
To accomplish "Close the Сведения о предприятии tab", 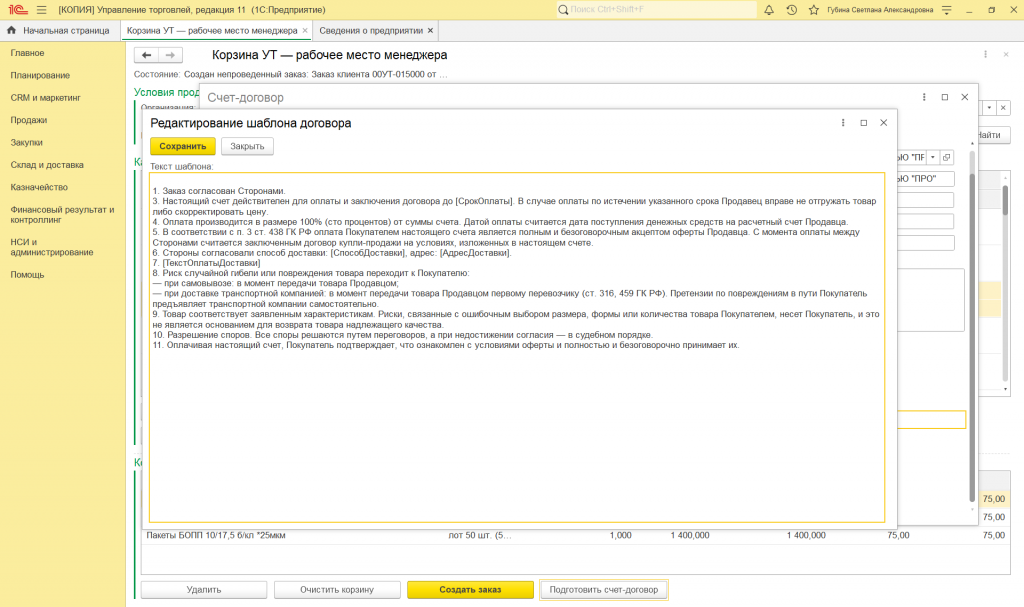I will (430, 31).
